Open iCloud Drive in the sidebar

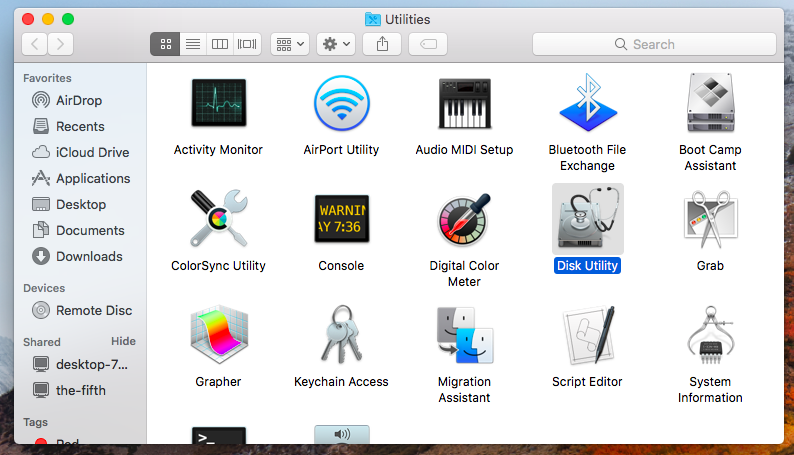pos(81,152)
